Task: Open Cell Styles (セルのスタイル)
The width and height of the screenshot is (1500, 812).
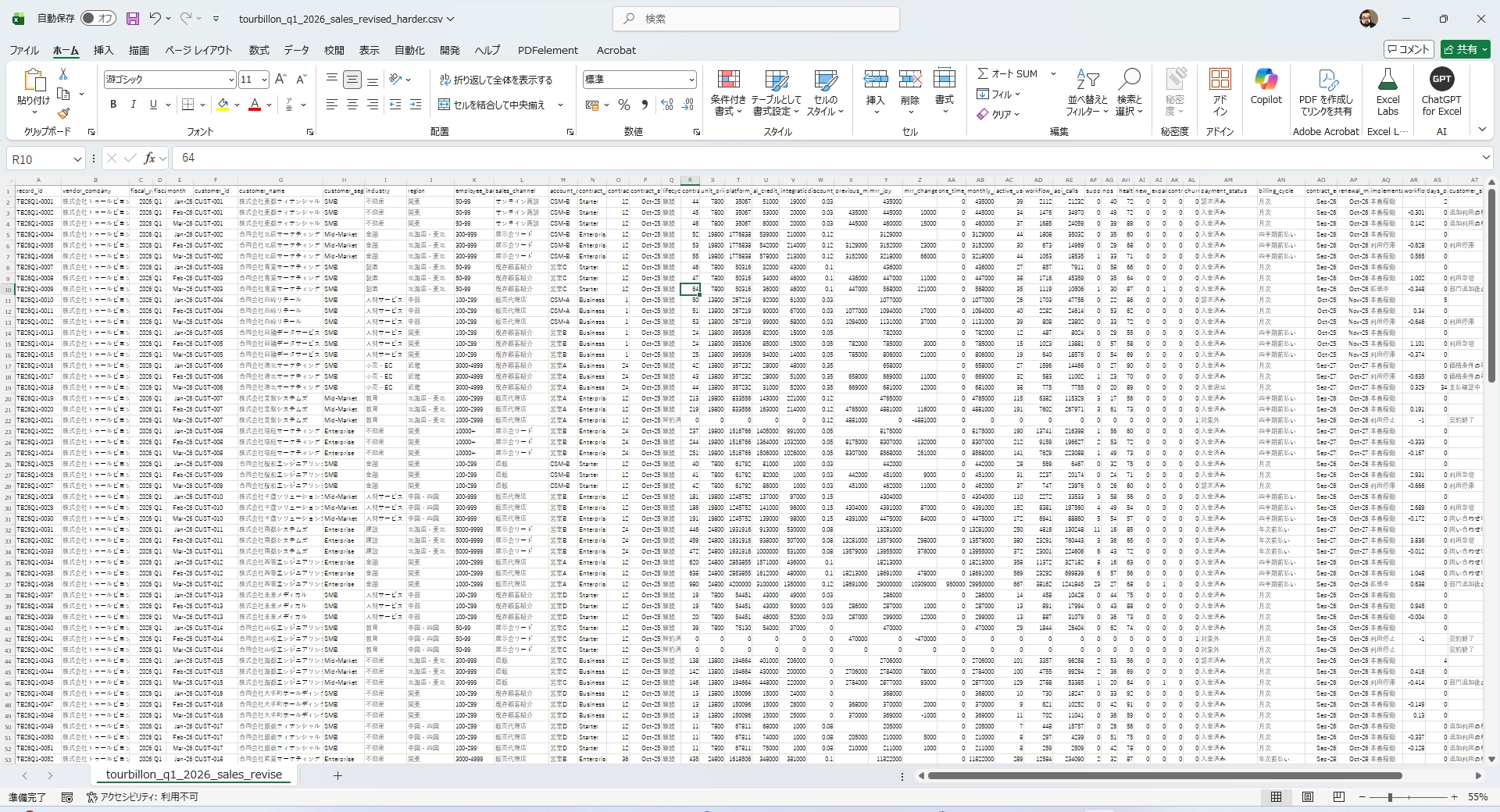Action: (x=826, y=93)
